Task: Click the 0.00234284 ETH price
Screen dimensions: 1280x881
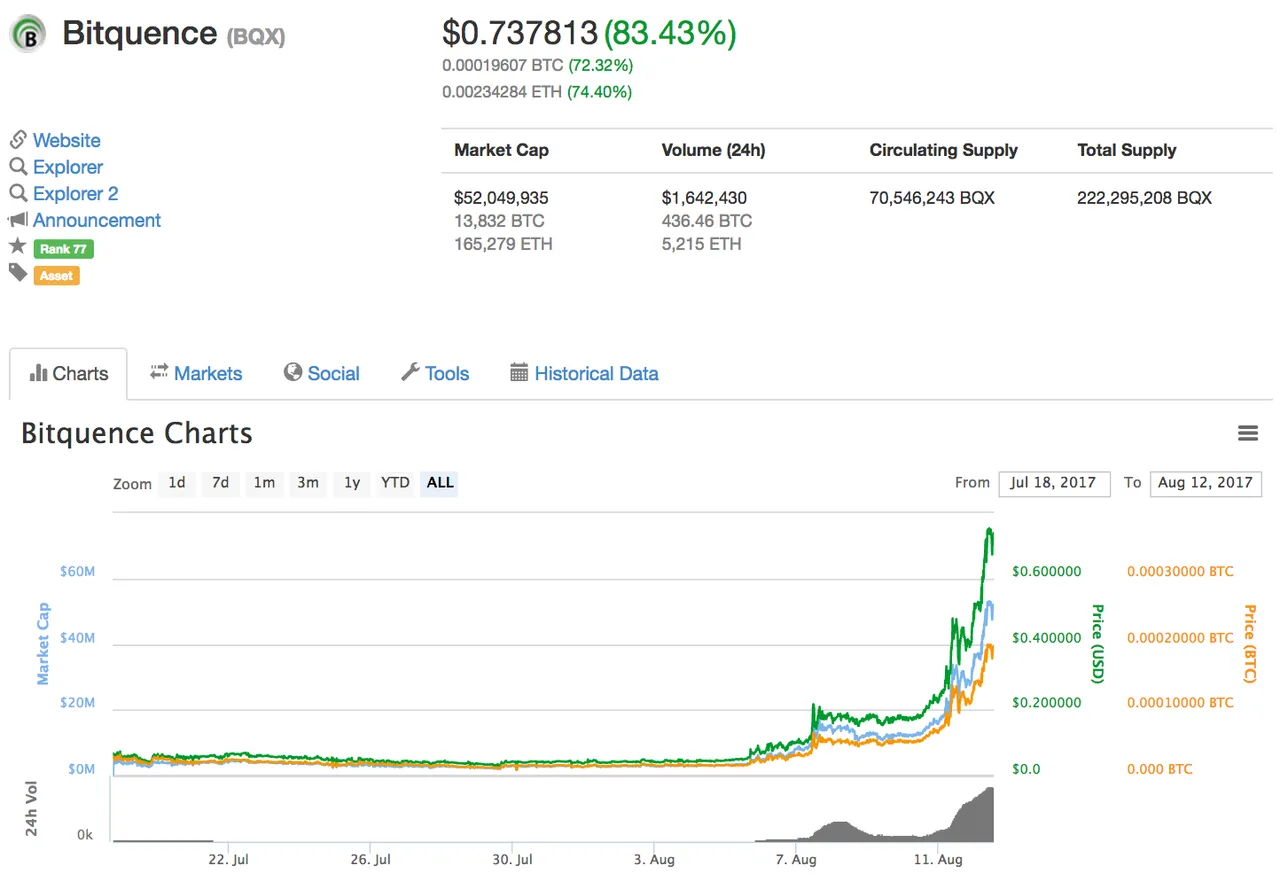Action: [x=503, y=92]
